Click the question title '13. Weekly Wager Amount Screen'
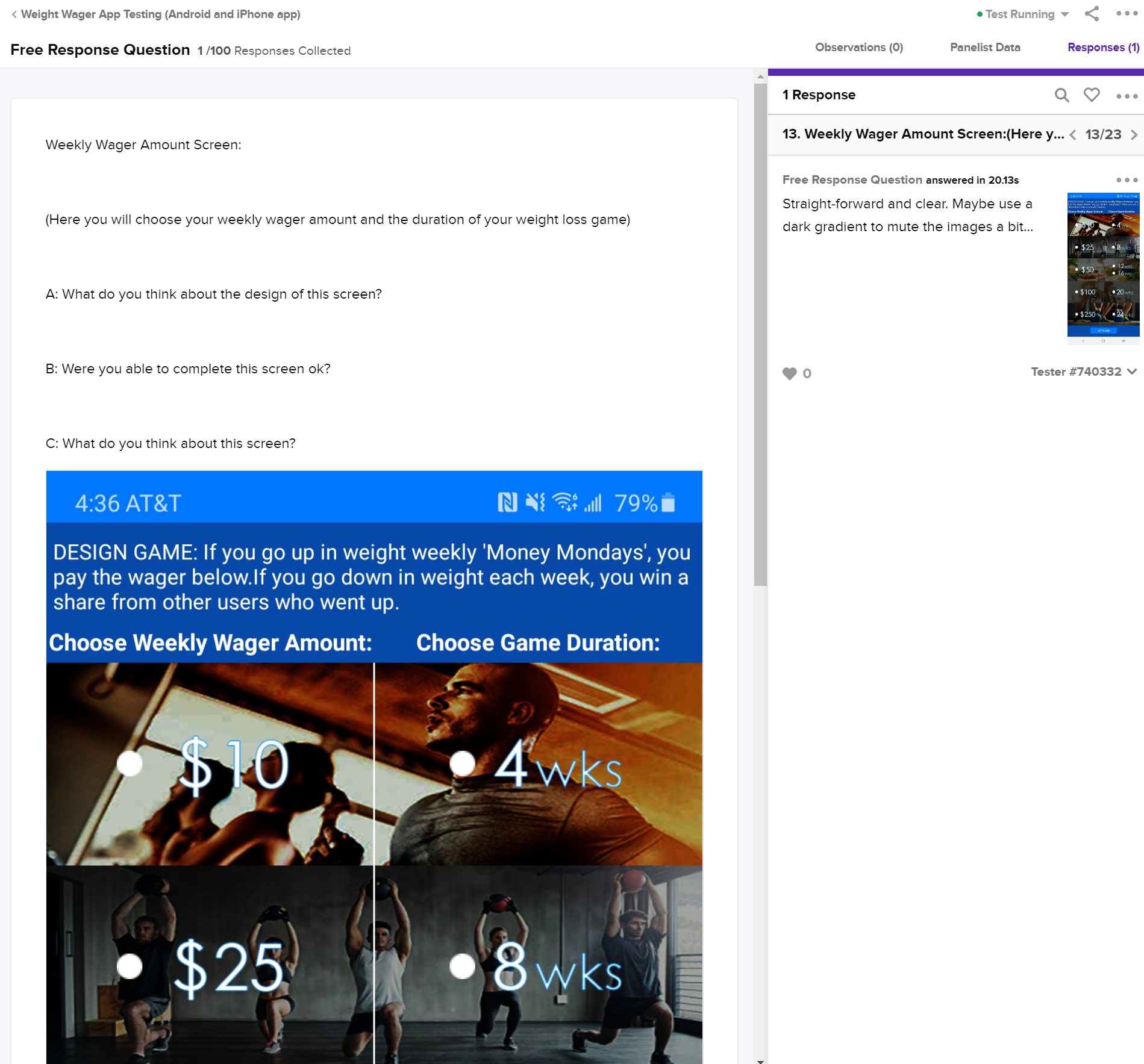 [x=923, y=134]
